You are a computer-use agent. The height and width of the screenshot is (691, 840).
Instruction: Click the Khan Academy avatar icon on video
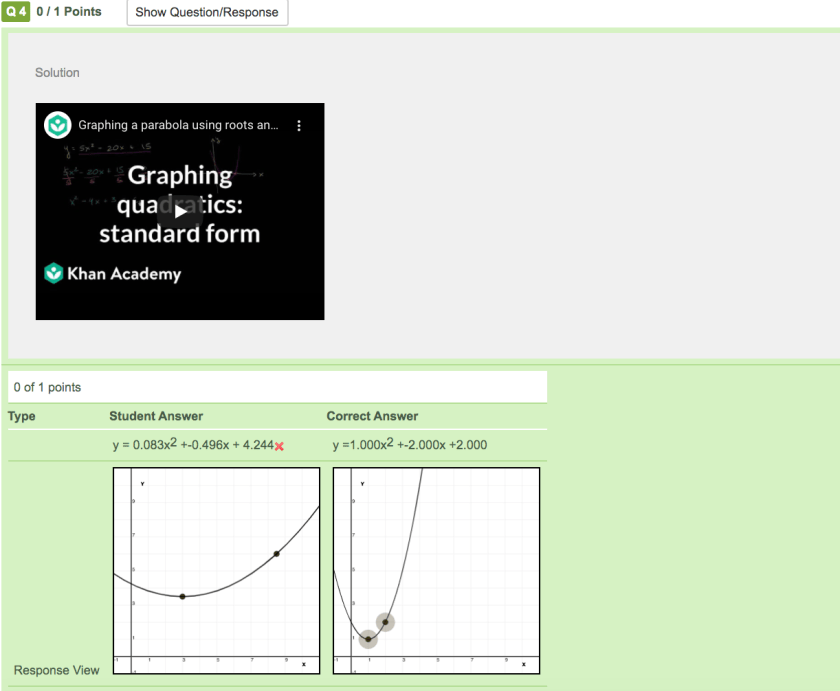pos(57,125)
